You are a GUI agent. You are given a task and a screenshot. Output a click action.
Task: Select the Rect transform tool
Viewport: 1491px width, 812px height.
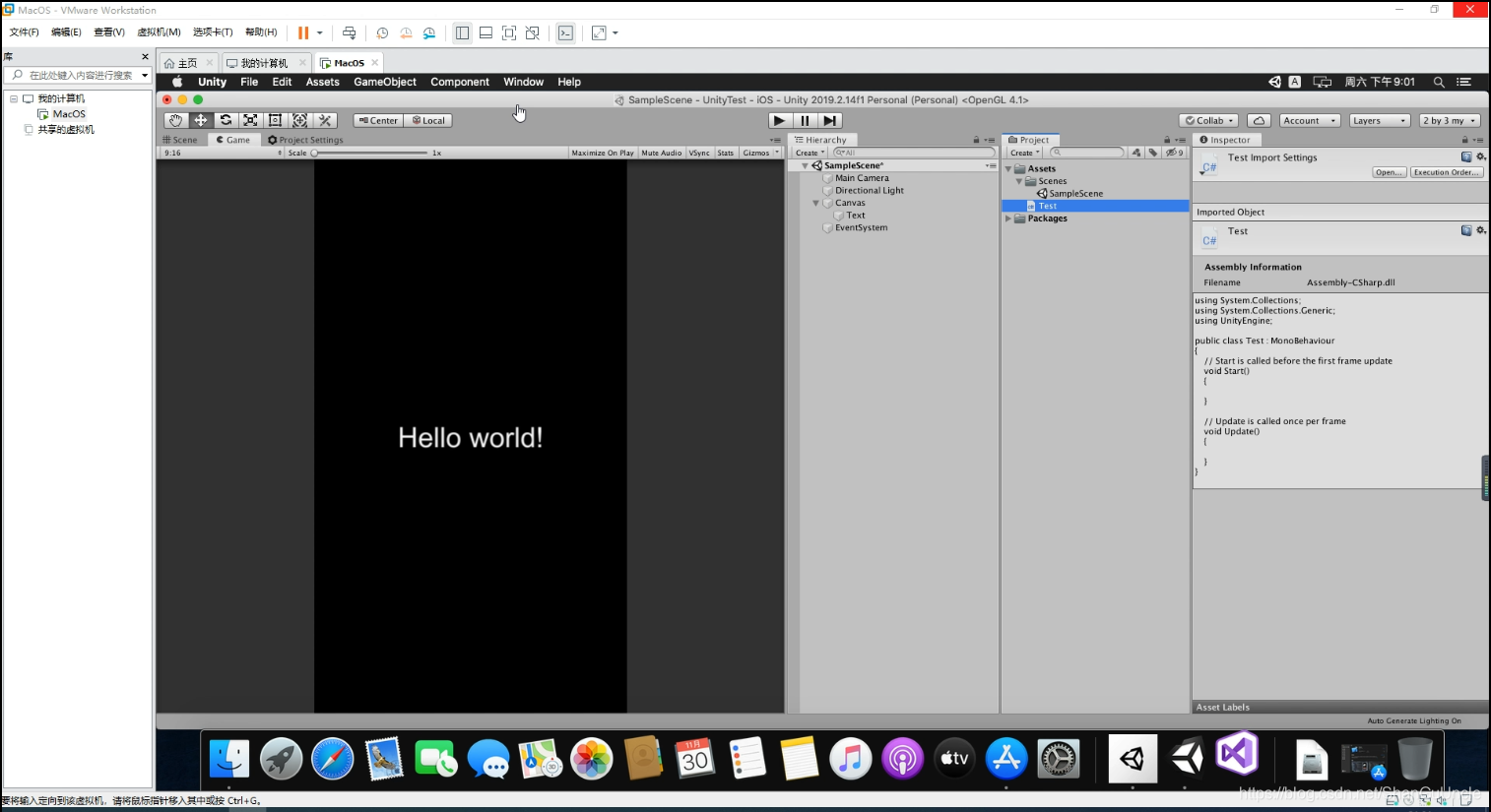[274, 120]
